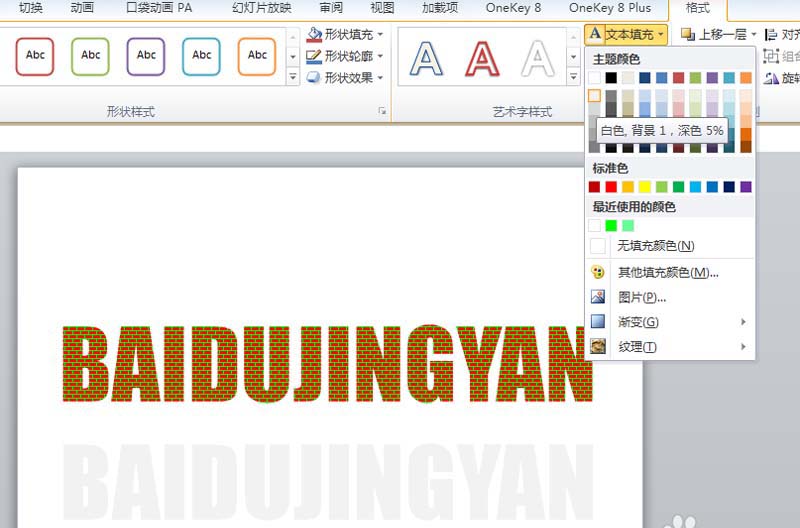Click the Text Fill letter A icon
Image resolution: width=800 pixels, height=528 pixels.
tap(595, 34)
